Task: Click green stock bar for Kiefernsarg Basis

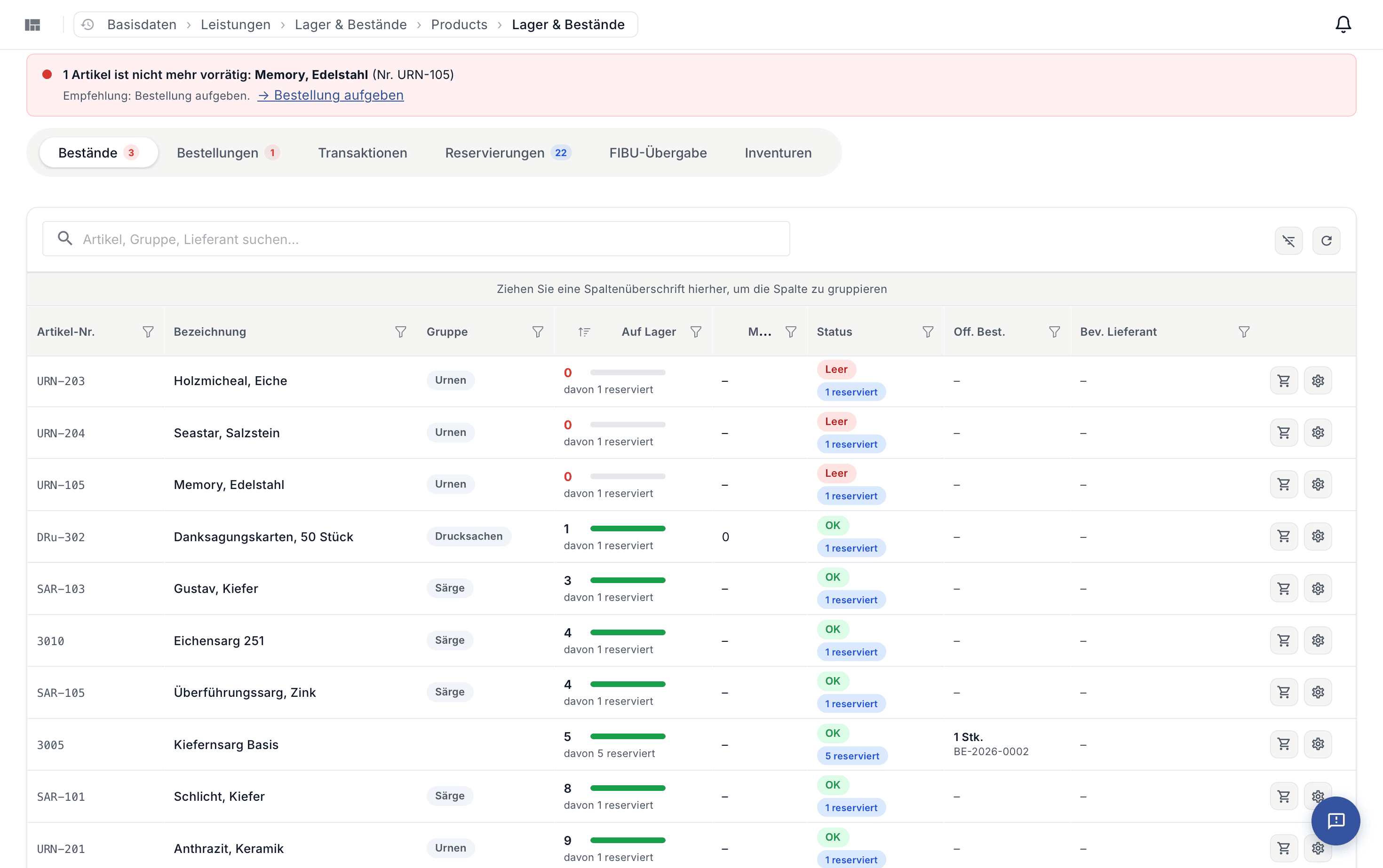Action: point(628,736)
